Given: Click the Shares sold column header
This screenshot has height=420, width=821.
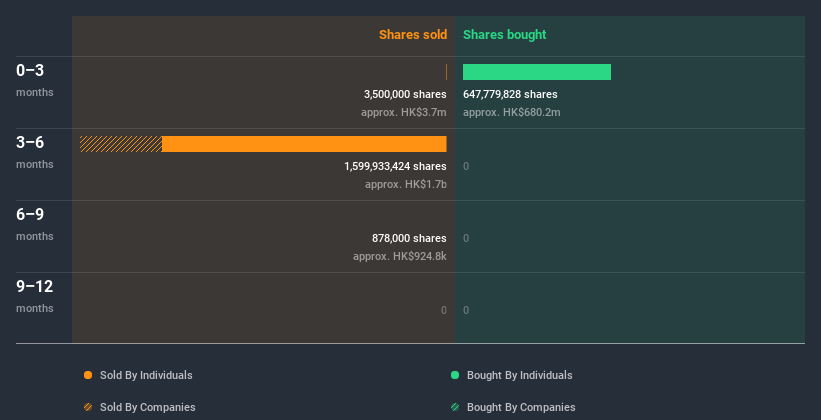Looking at the screenshot, I should point(413,35).
